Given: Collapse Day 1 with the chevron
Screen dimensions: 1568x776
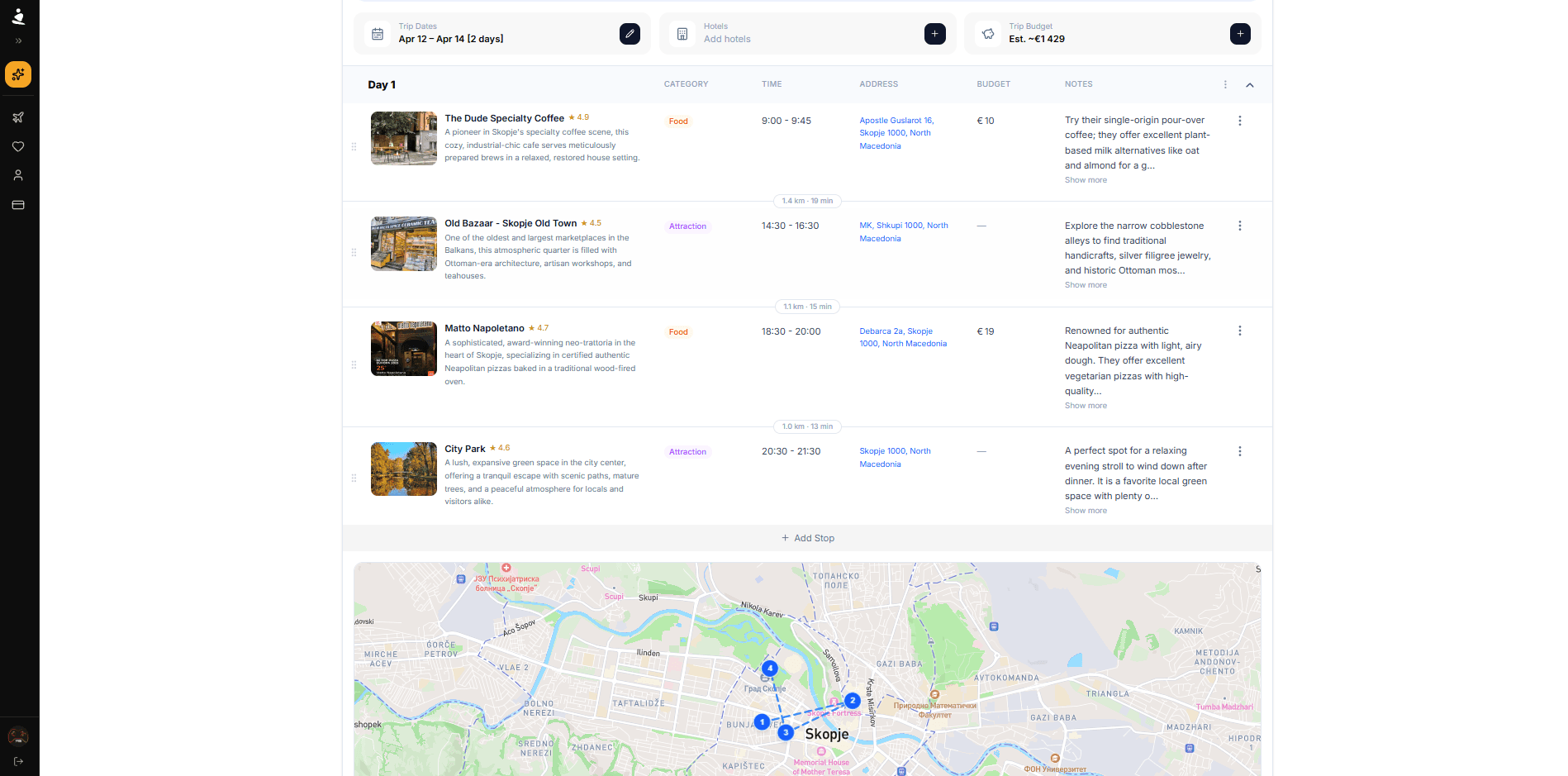Looking at the screenshot, I should [1250, 84].
